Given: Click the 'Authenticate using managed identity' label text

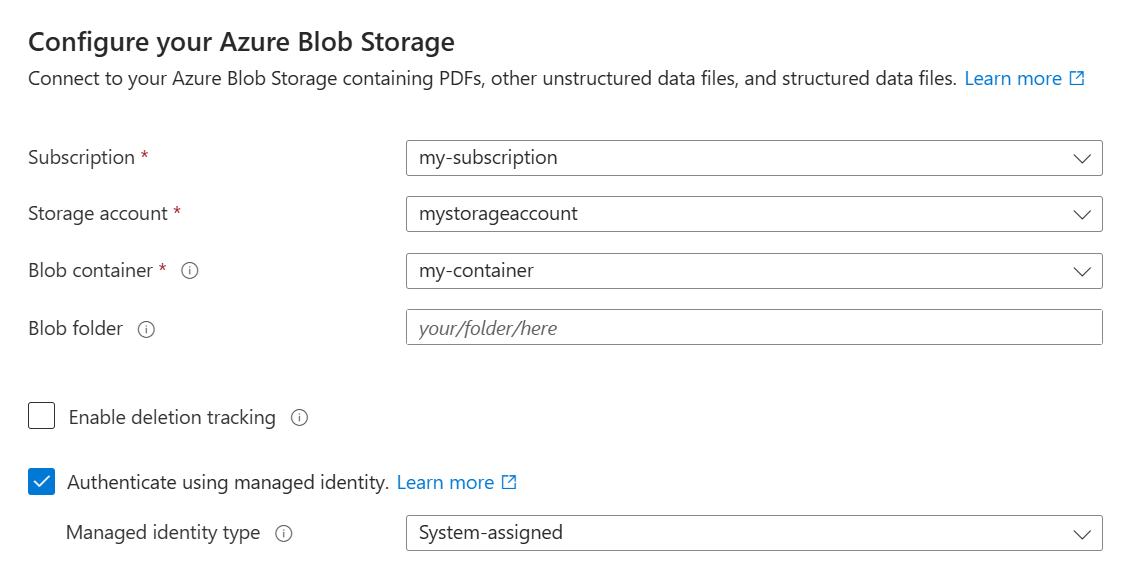Looking at the screenshot, I should coord(227,482).
